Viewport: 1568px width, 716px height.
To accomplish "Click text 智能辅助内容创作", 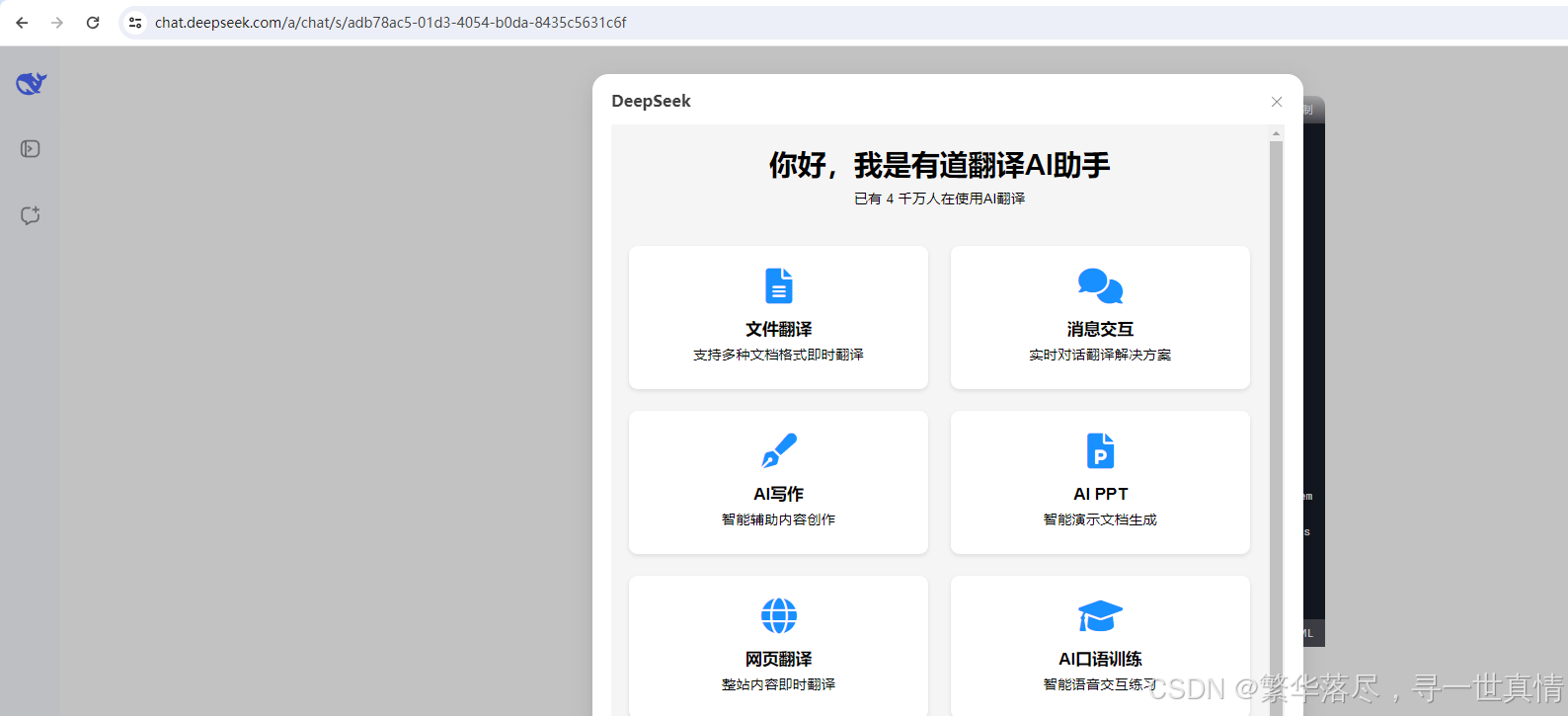I will coord(779,519).
